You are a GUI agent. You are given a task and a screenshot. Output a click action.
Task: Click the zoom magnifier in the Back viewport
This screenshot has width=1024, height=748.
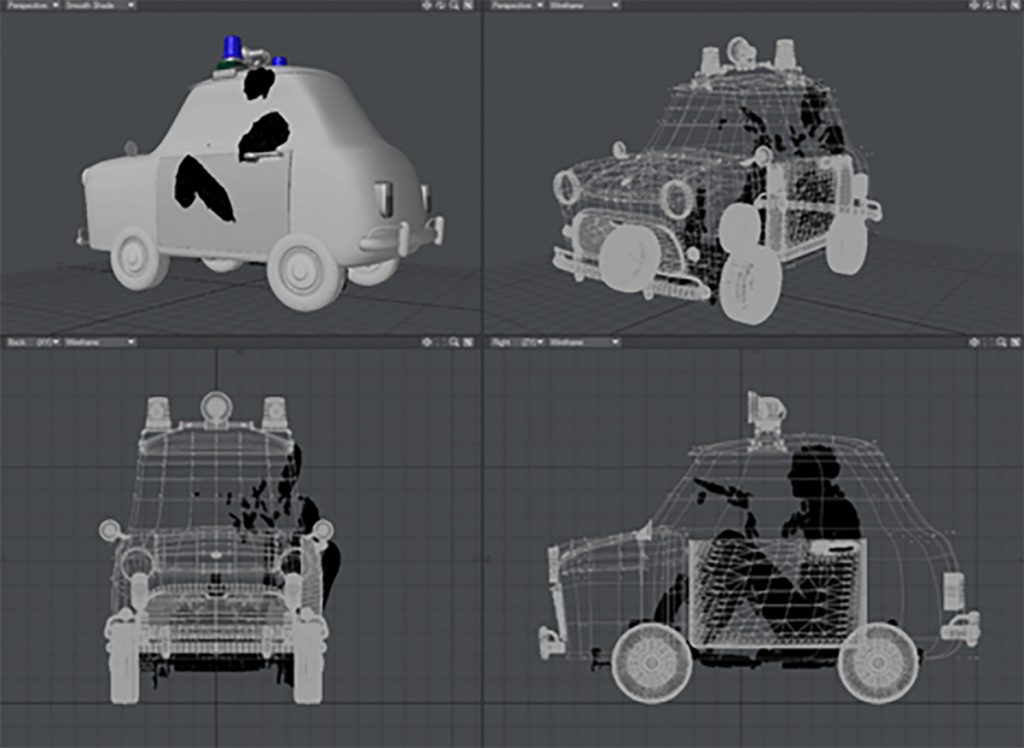(x=454, y=342)
